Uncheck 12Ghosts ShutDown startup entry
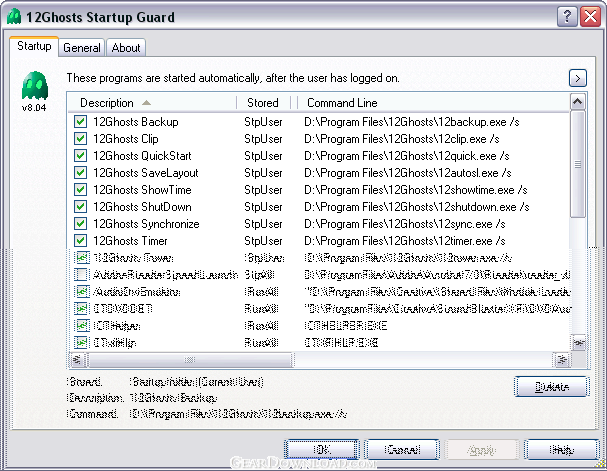This screenshot has height=471, width=607. tap(81, 207)
